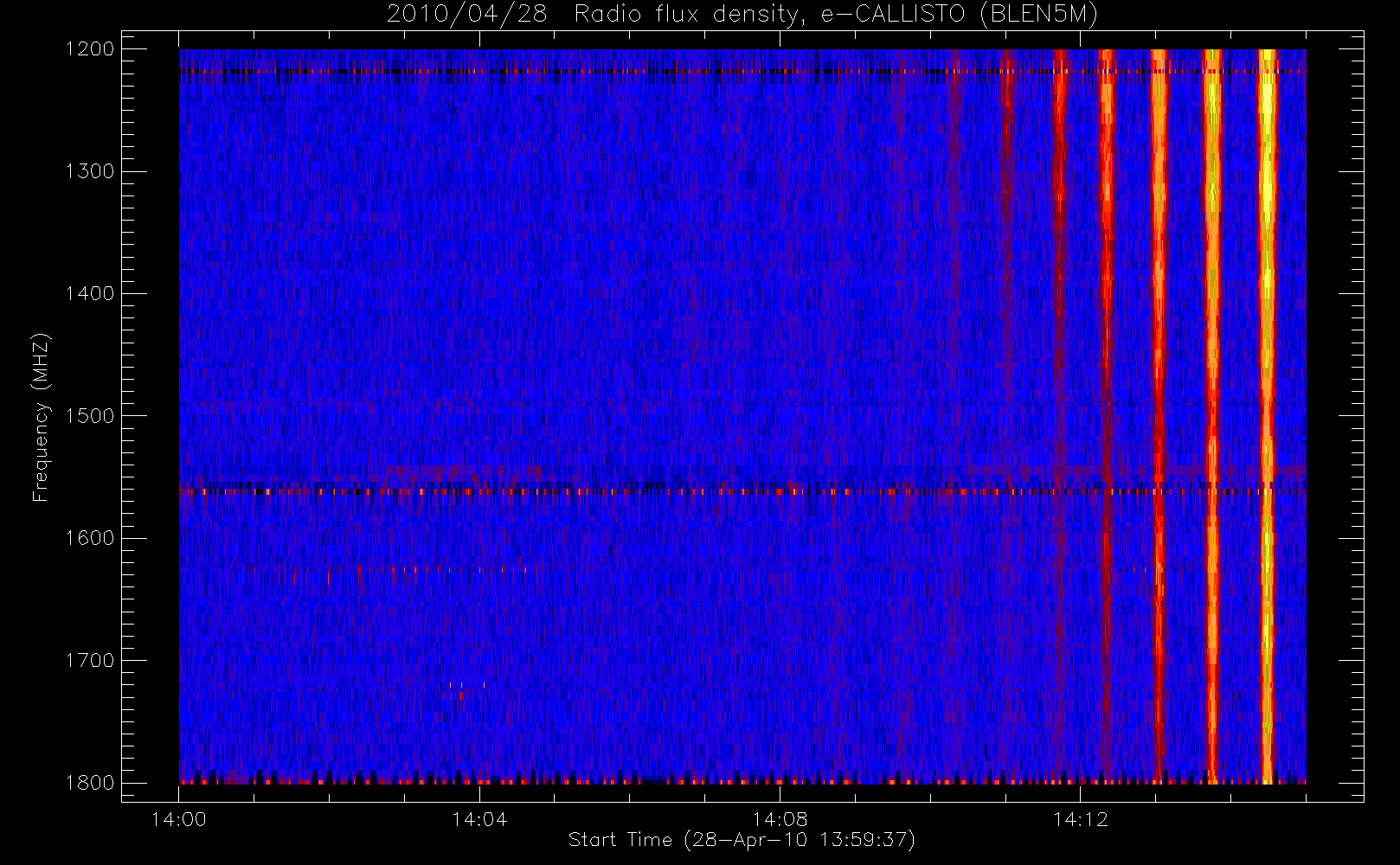Select the 1500 frequency axis label
Screen dimensions: 1400x865
pos(90,416)
